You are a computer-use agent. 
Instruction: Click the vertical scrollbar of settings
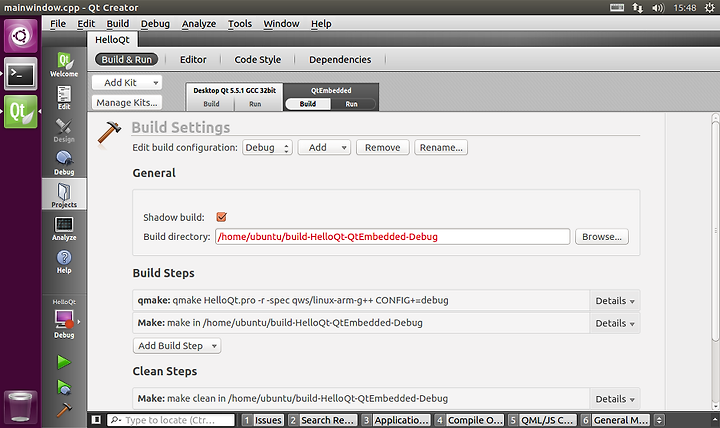715,230
